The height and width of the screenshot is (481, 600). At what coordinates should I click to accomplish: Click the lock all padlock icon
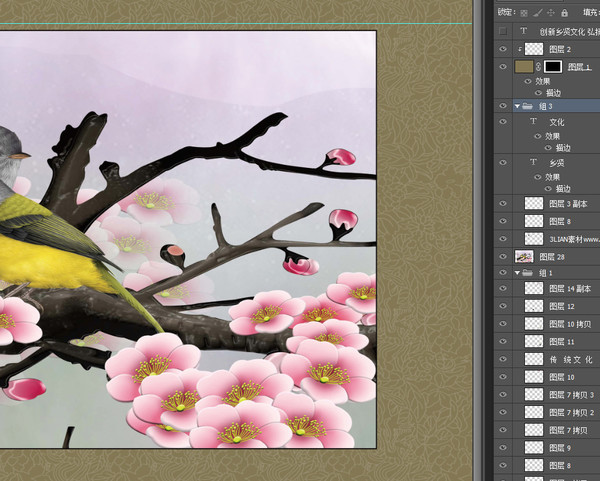coord(564,13)
